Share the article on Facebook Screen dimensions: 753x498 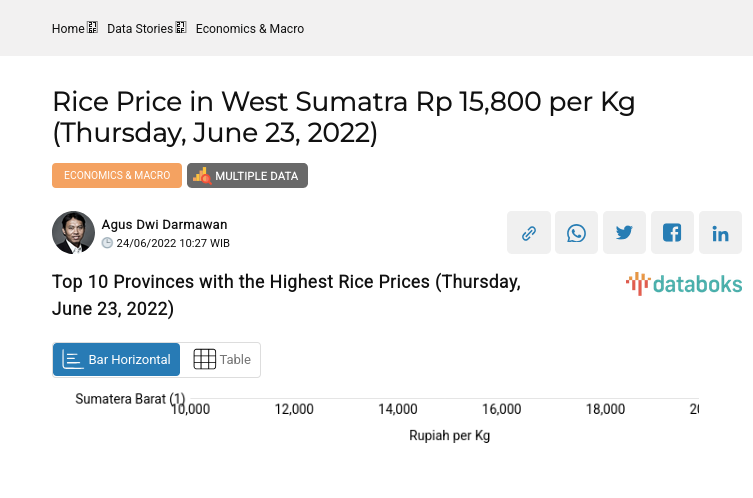click(672, 233)
